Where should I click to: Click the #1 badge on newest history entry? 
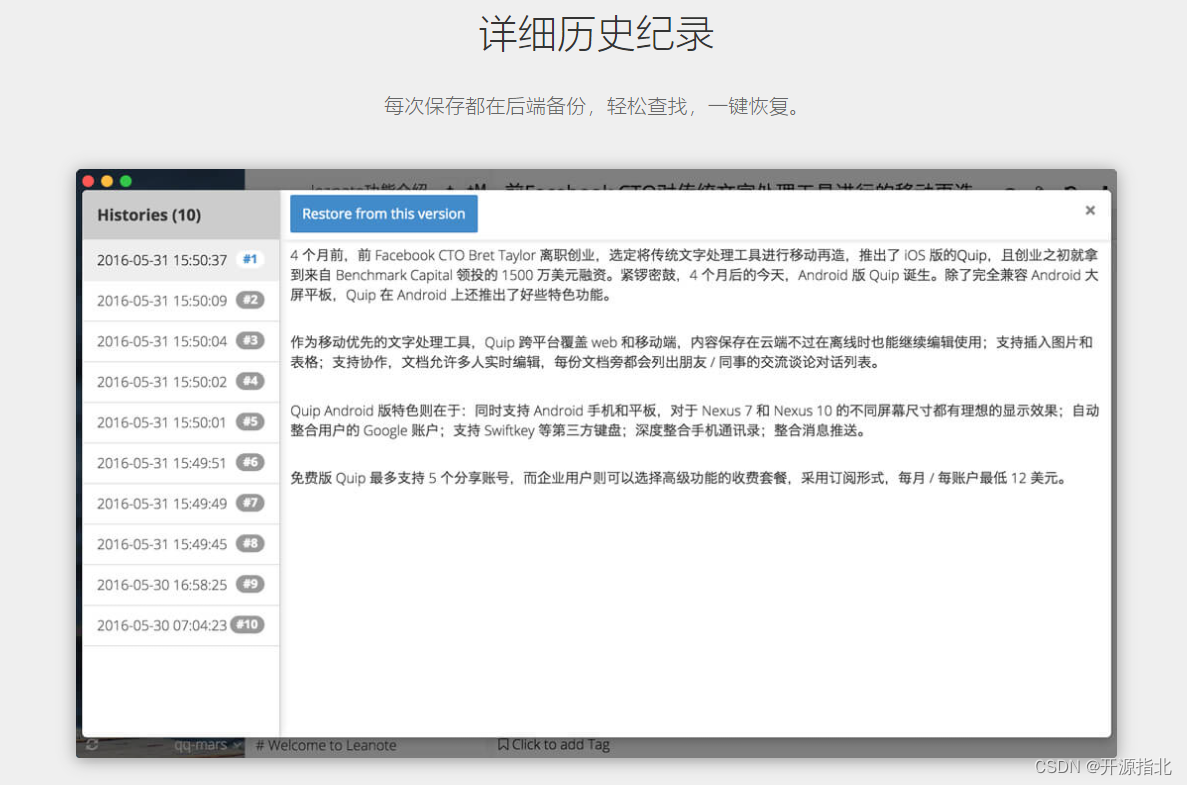[x=248, y=259]
